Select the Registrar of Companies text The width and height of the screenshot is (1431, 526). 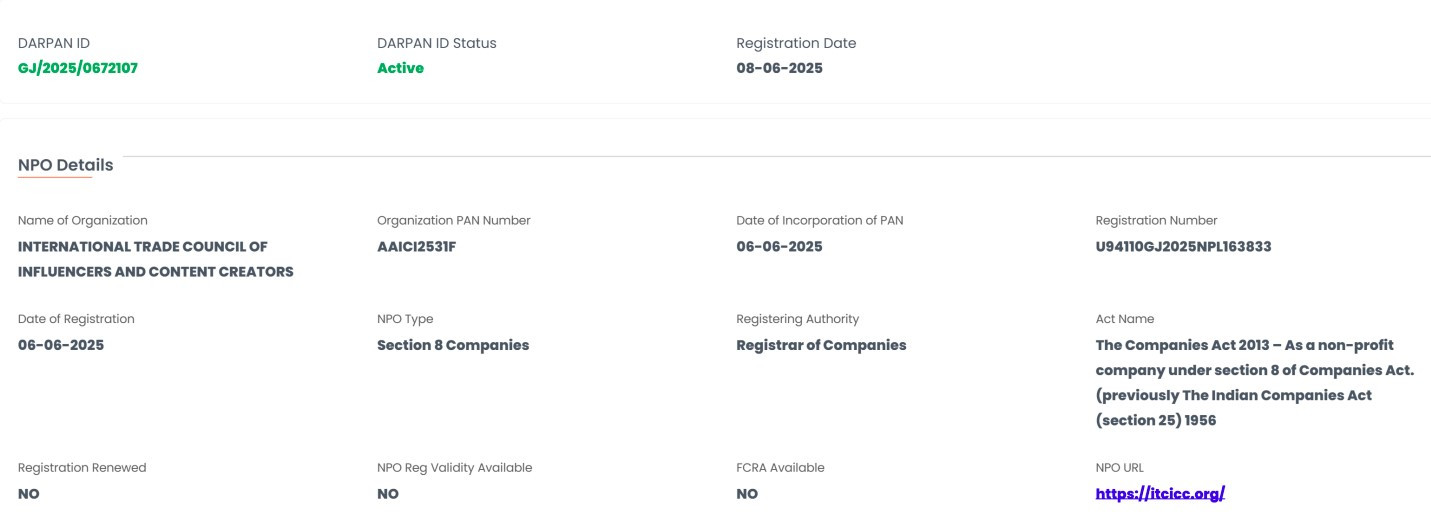[821, 345]
